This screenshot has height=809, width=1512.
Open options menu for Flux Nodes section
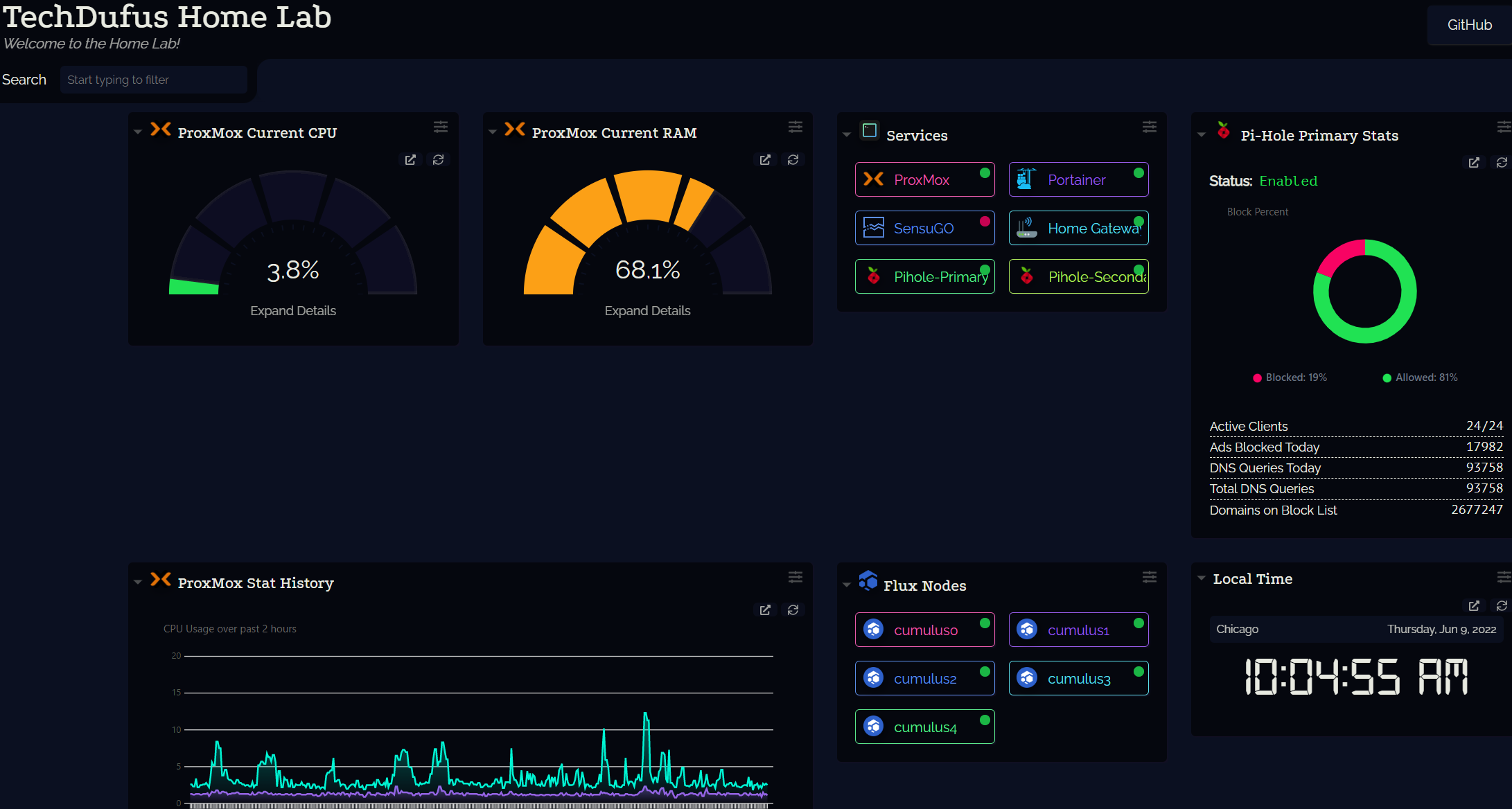pyautogui.click(x=1149, y=577)
